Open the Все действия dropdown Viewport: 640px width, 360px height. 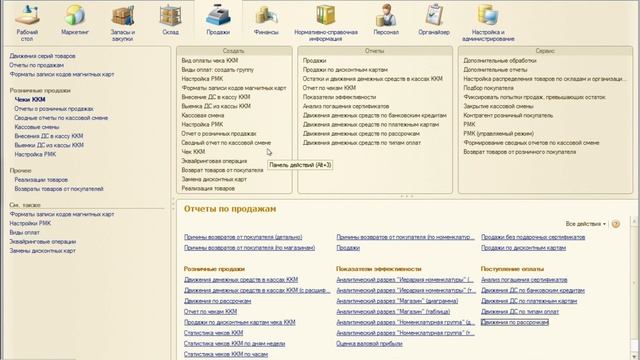586,224
